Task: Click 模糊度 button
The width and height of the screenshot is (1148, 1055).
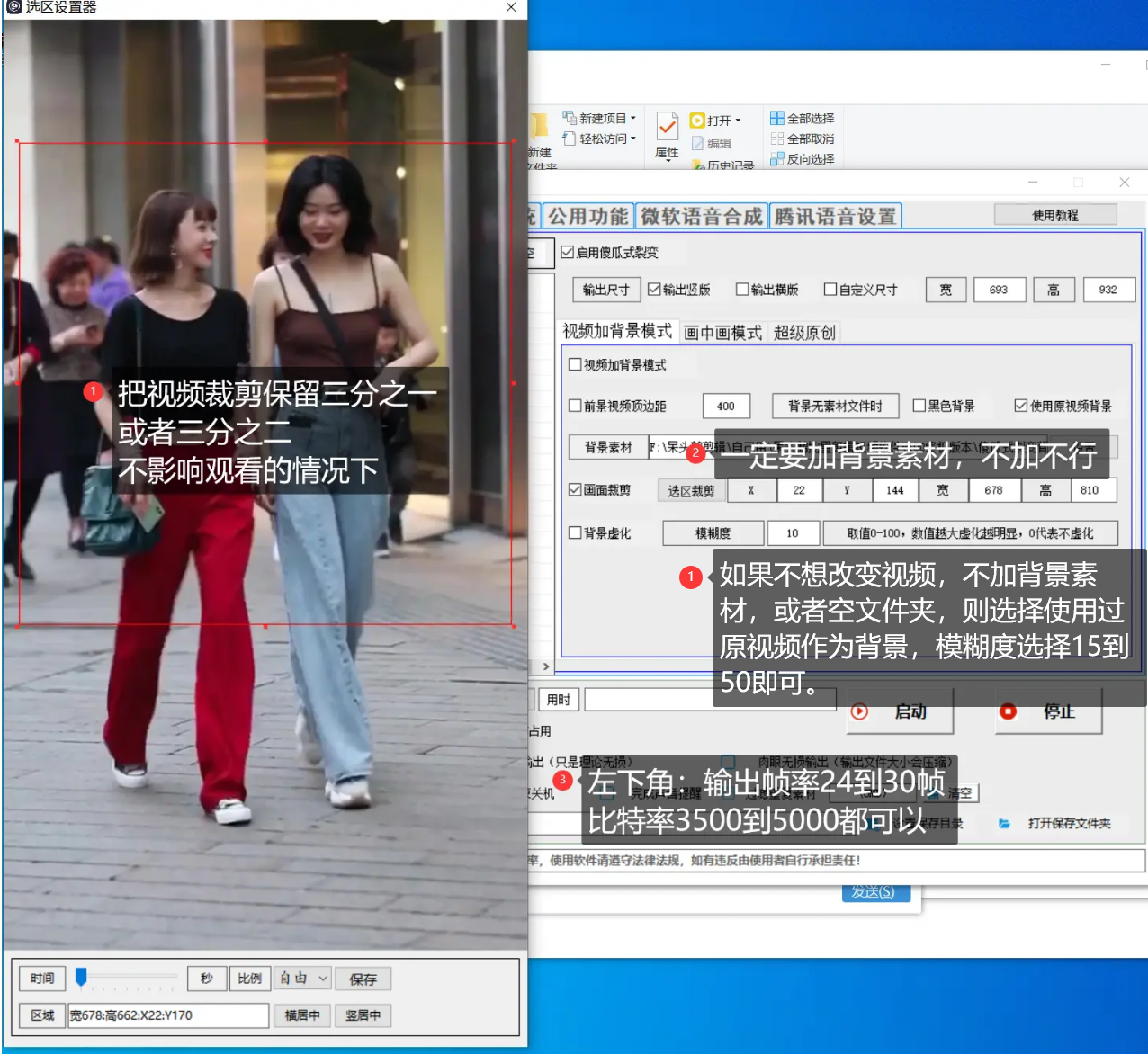Action: pos(713,533)
